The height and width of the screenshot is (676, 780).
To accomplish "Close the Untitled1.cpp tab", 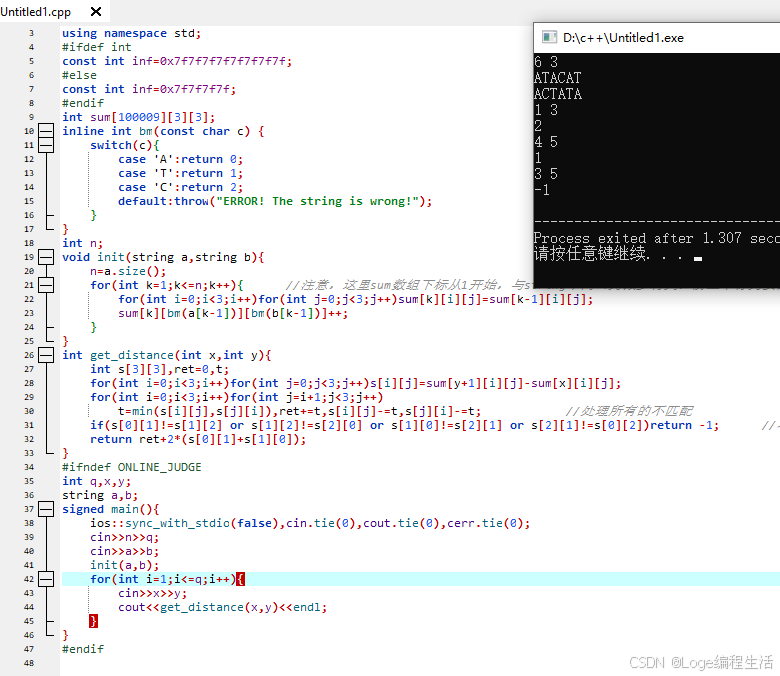I will point(96,11).
